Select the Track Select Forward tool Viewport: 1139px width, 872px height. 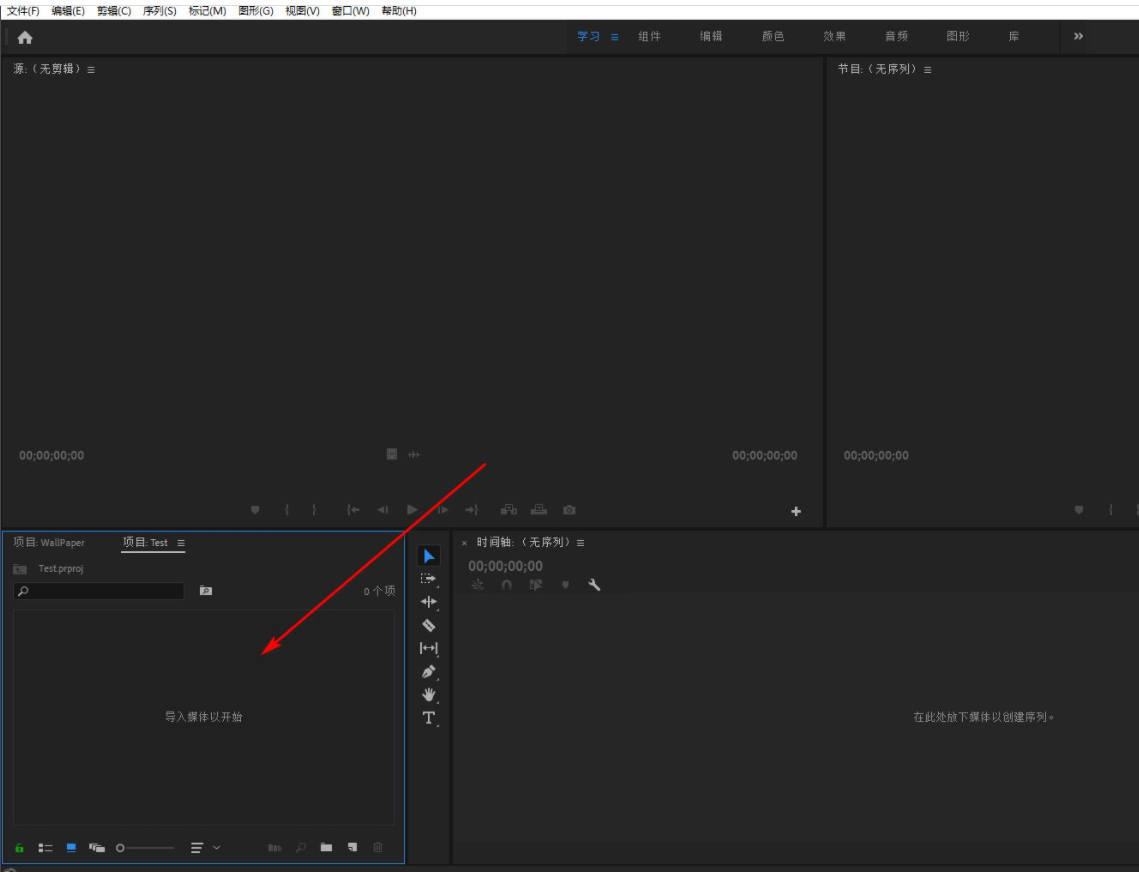click(x=429, y=579)
